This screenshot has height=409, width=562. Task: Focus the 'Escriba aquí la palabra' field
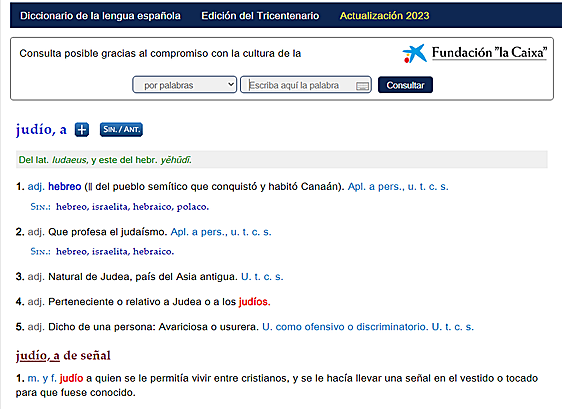(306, 85)
